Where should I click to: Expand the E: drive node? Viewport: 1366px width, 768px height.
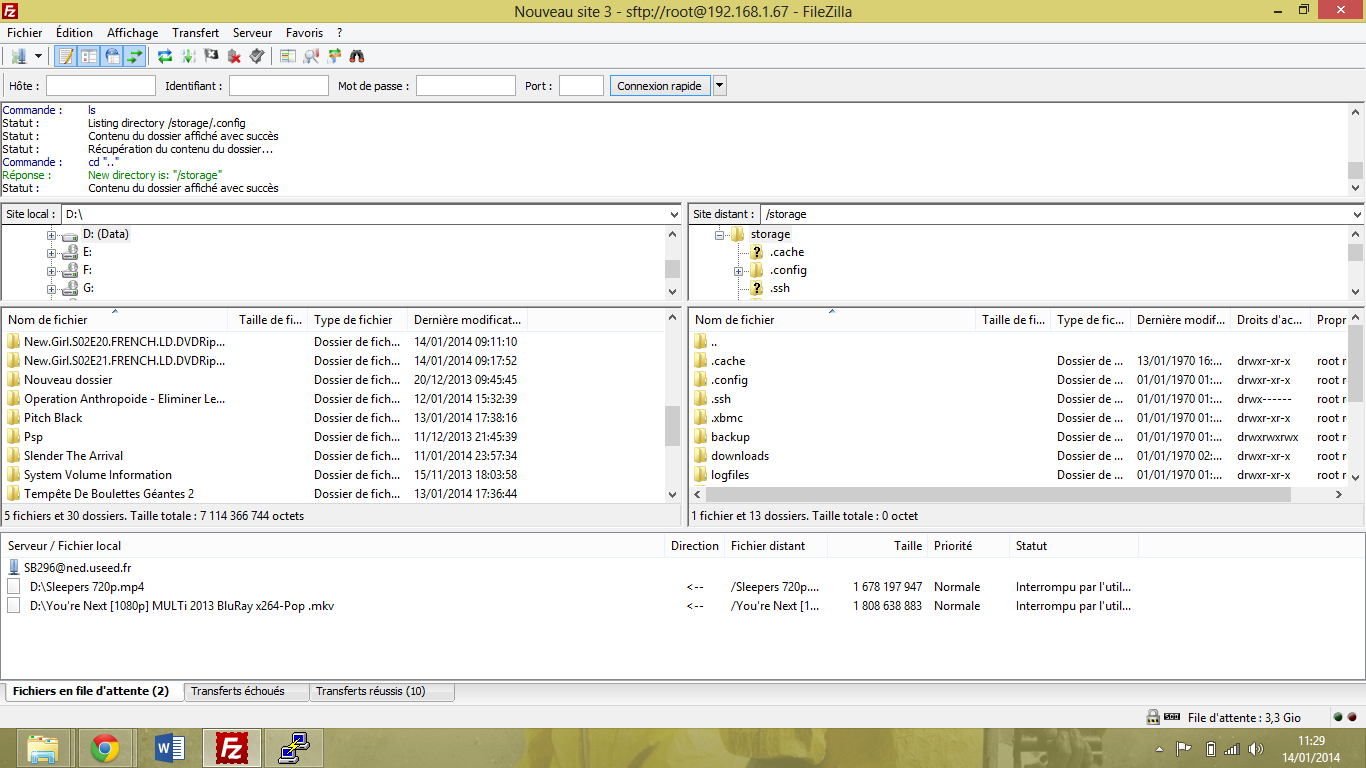(51, 253)
